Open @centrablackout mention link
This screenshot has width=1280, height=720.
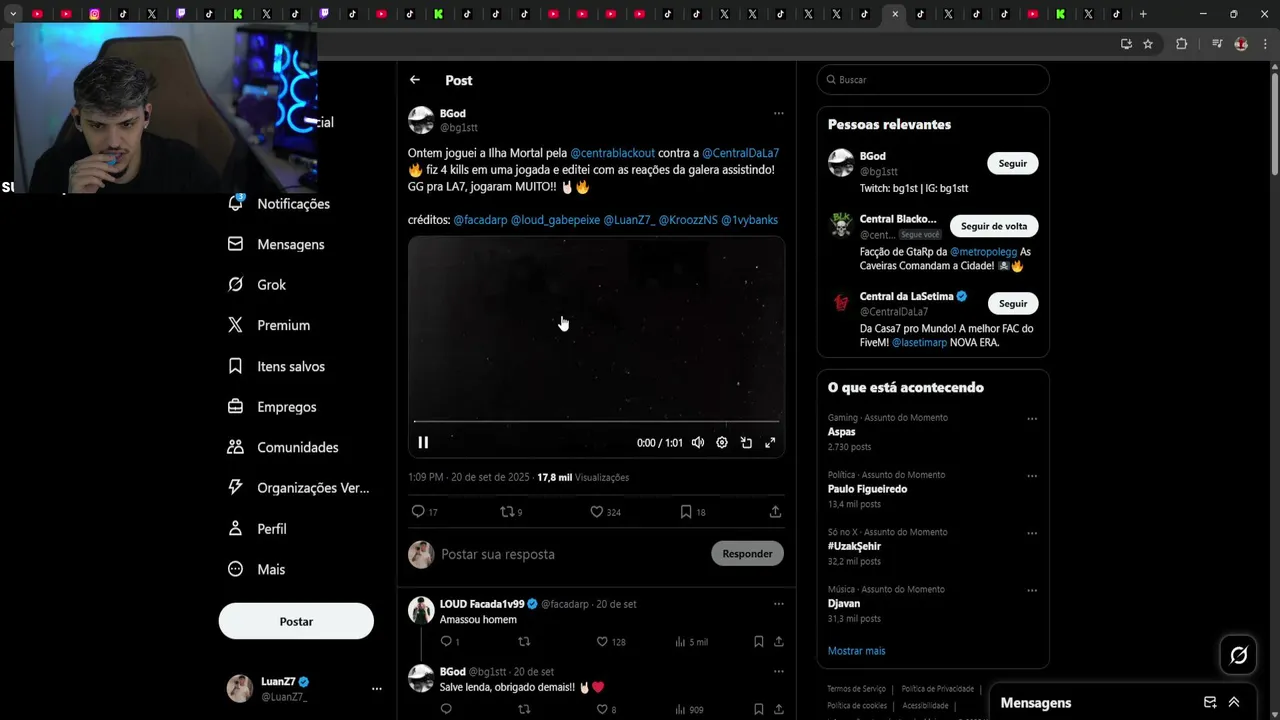click(612, 153)
